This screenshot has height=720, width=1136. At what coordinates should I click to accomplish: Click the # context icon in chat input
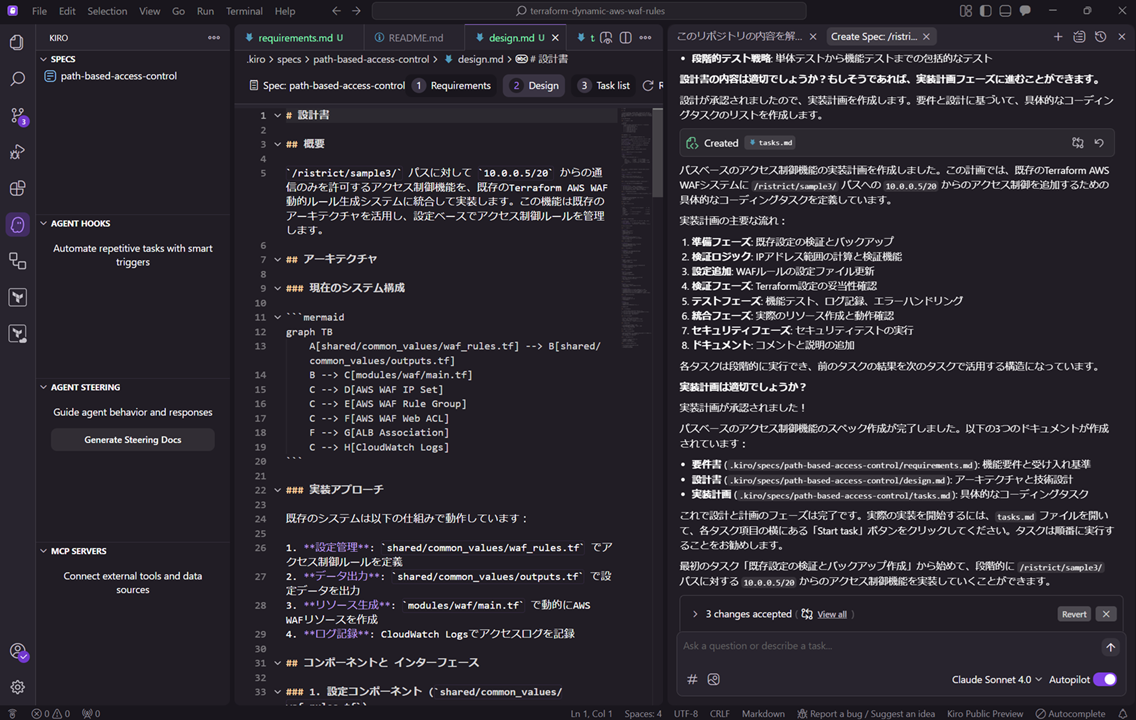point(692,679)
